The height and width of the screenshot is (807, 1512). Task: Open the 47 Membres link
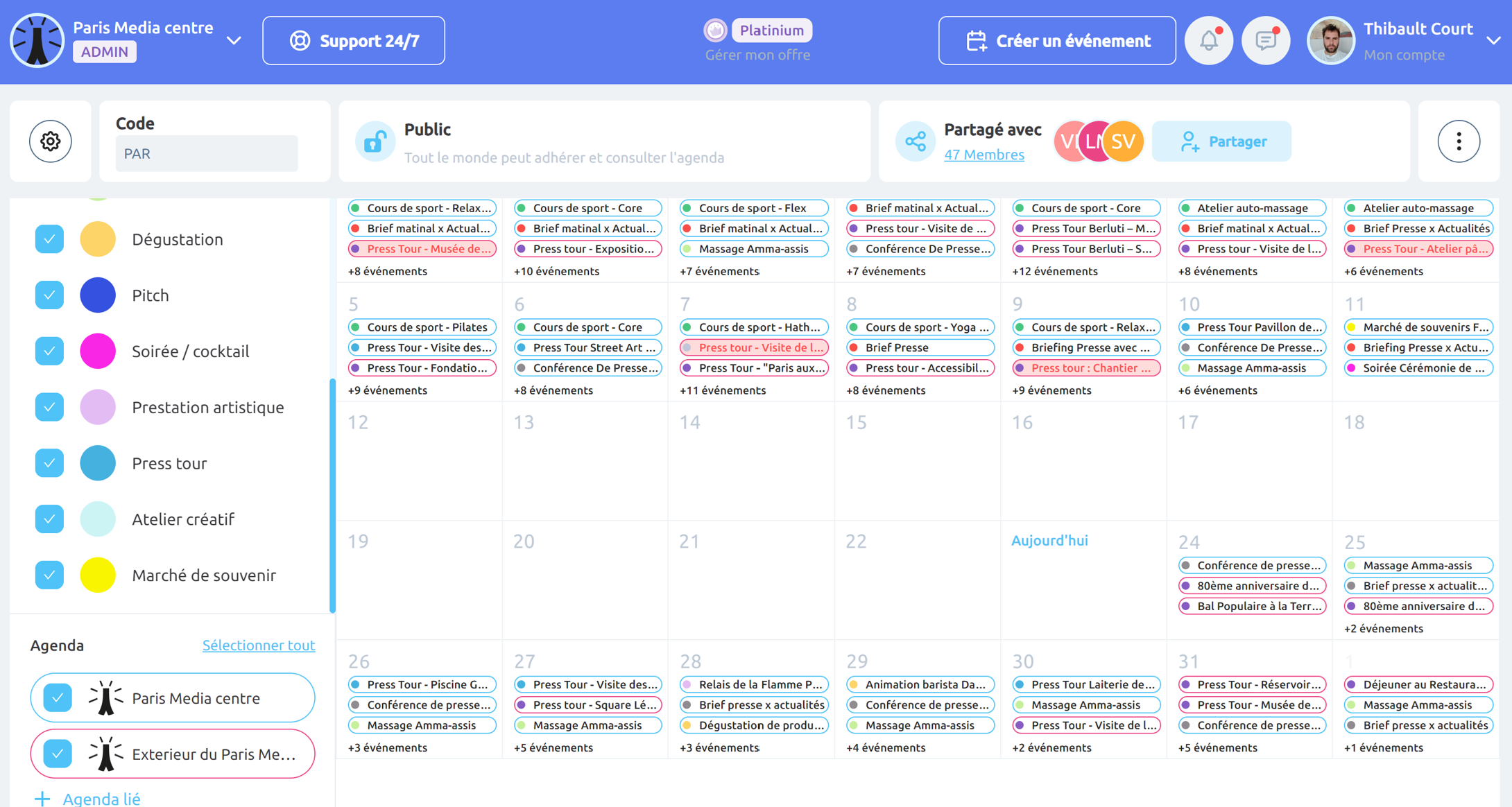click(983, 155)
